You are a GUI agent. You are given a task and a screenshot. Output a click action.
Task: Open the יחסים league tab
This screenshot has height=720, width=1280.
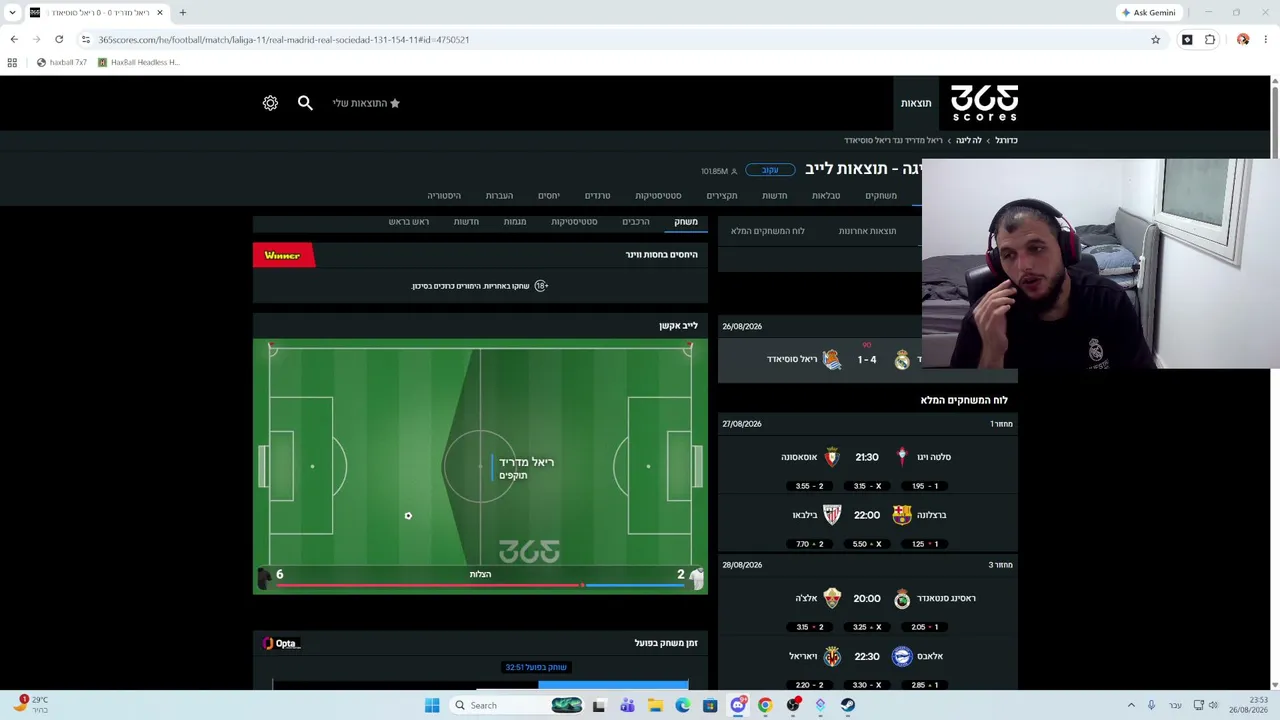tap(549, 195)
